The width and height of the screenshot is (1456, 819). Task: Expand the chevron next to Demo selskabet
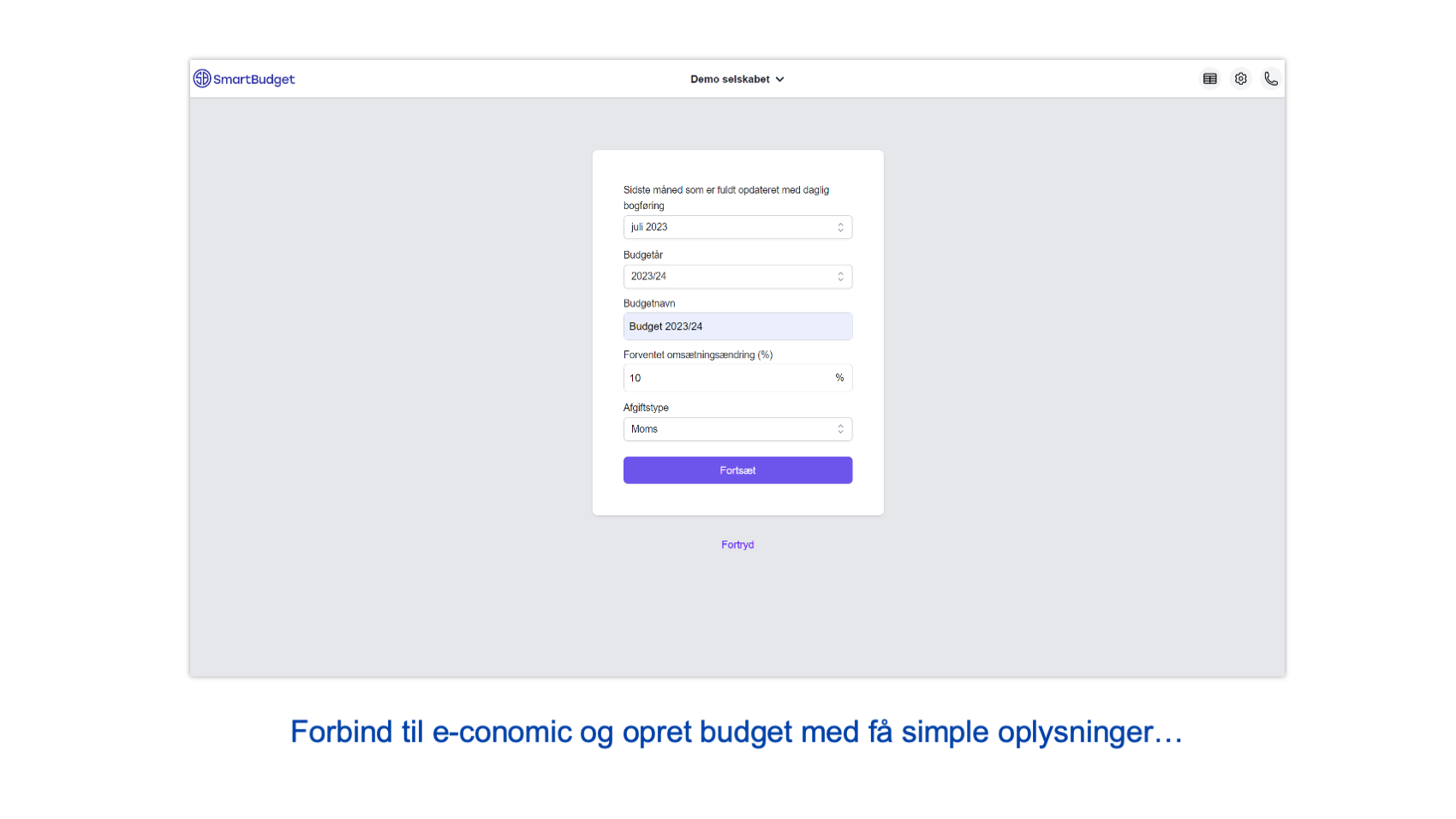(780, 79)
